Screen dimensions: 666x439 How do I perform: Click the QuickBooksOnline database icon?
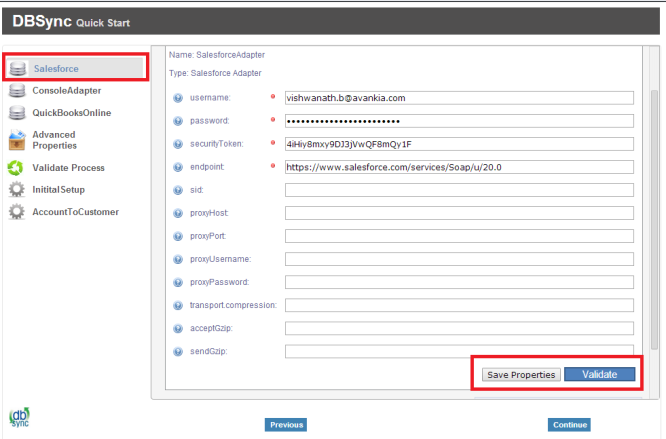[x=17, y=113]
